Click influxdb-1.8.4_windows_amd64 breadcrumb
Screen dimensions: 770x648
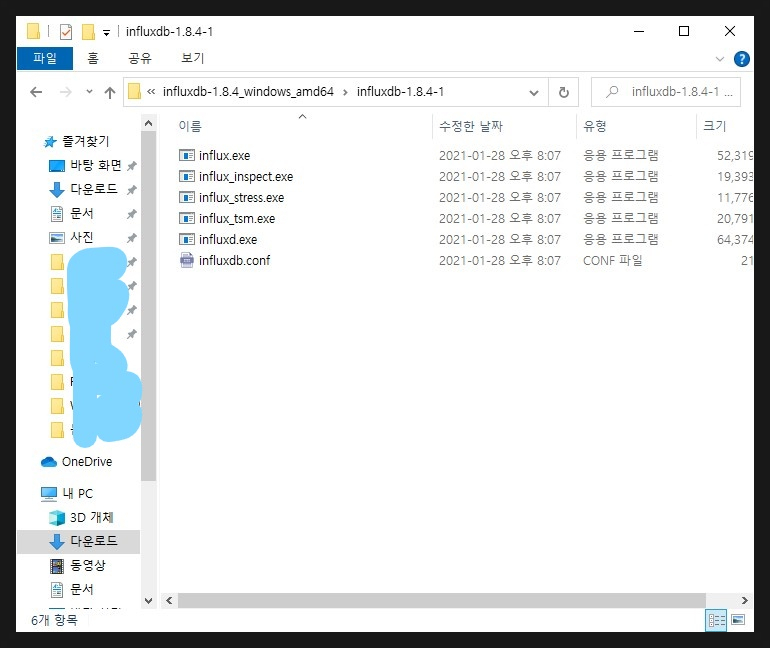coord(248,92)
